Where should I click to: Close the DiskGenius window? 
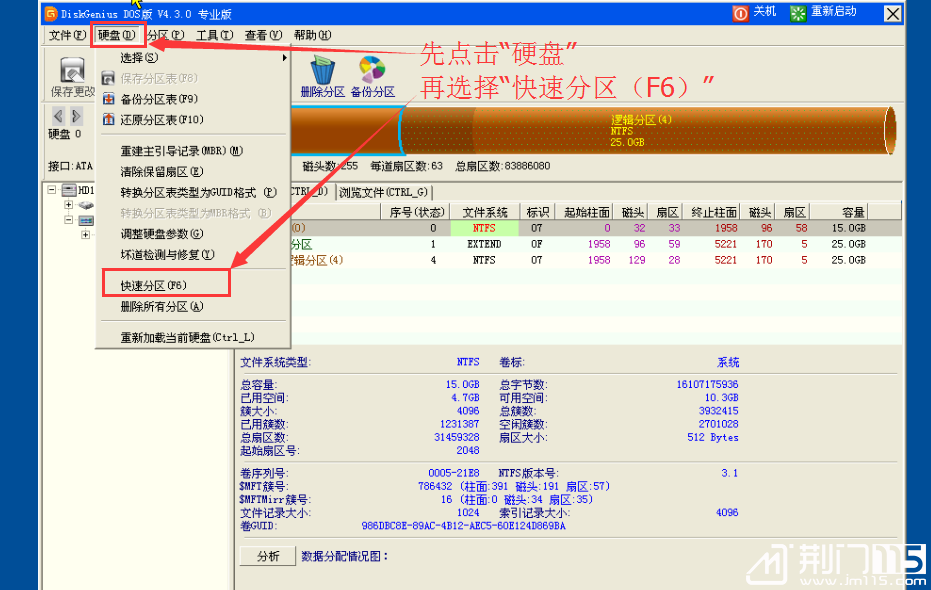point(893,14)
